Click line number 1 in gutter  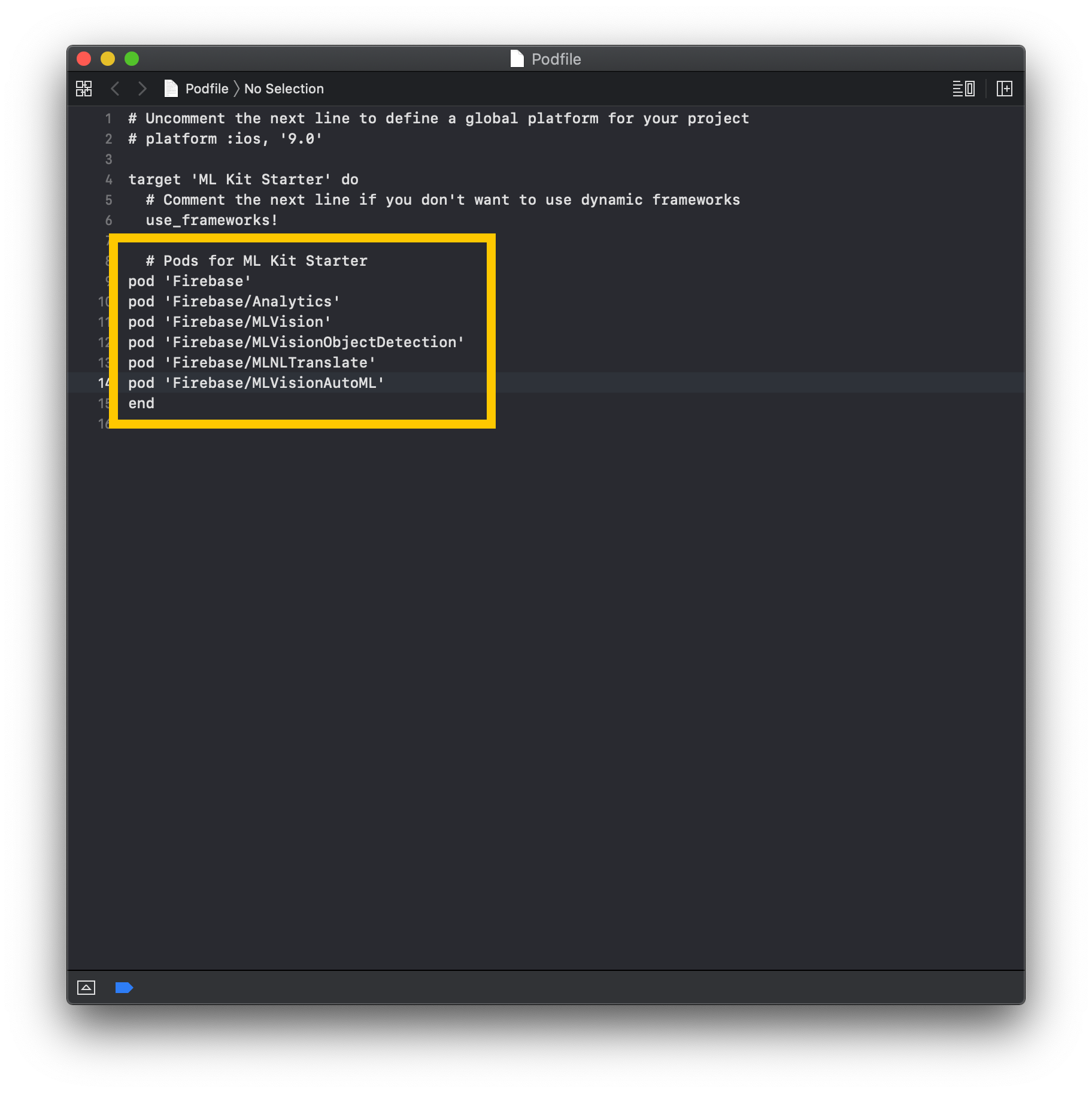(x=108, y=119)
